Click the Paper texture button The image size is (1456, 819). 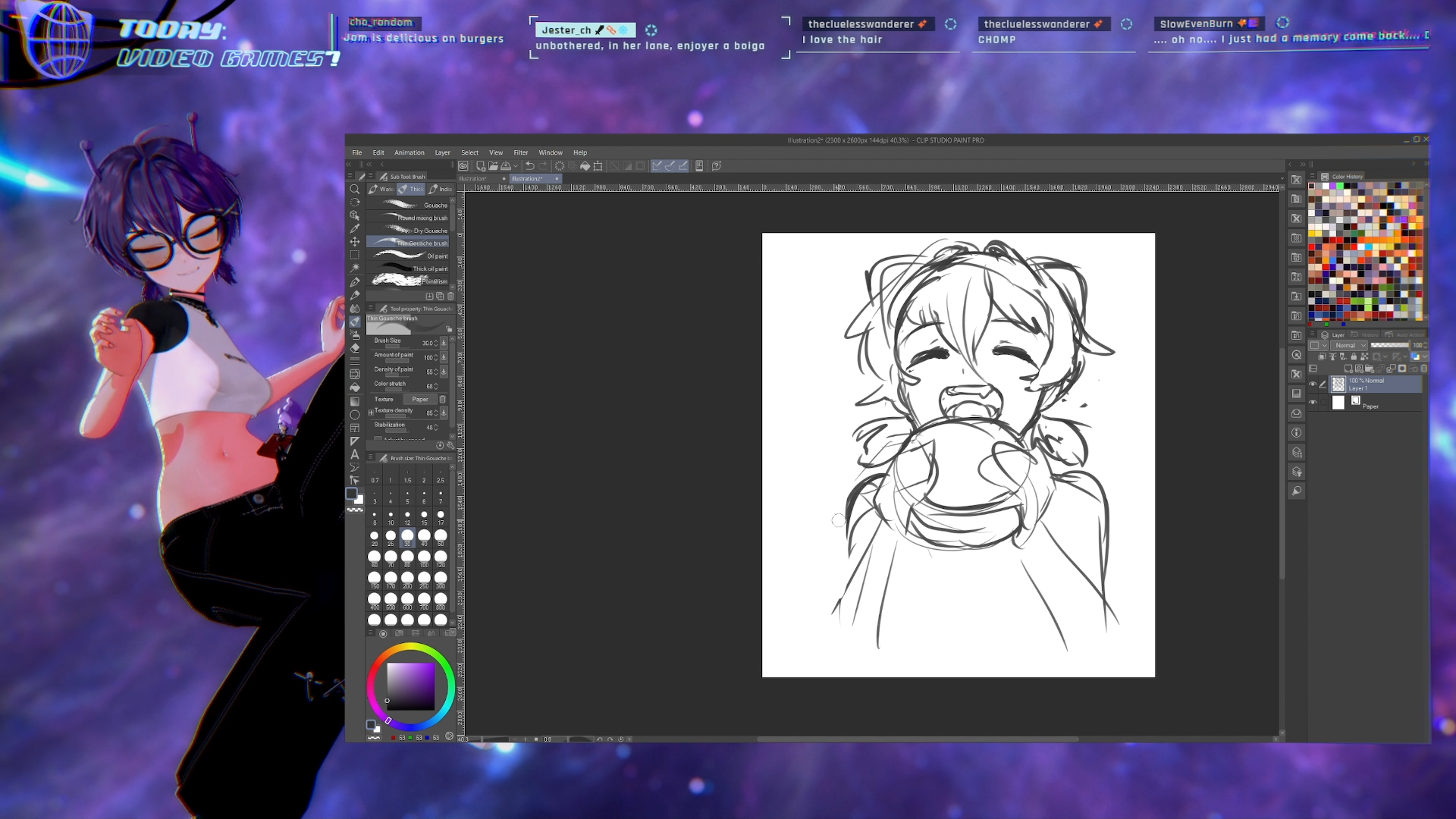(419, 399)
